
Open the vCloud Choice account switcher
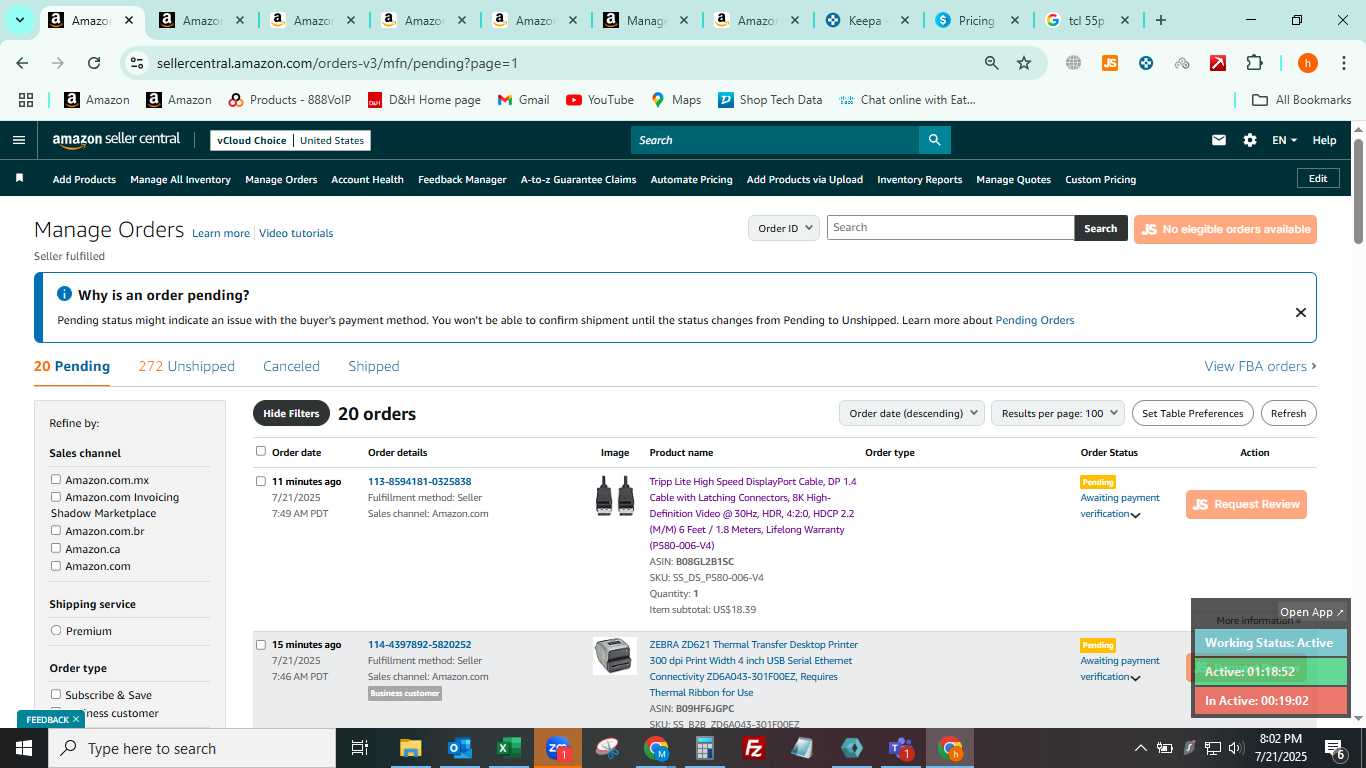[291, 140]
